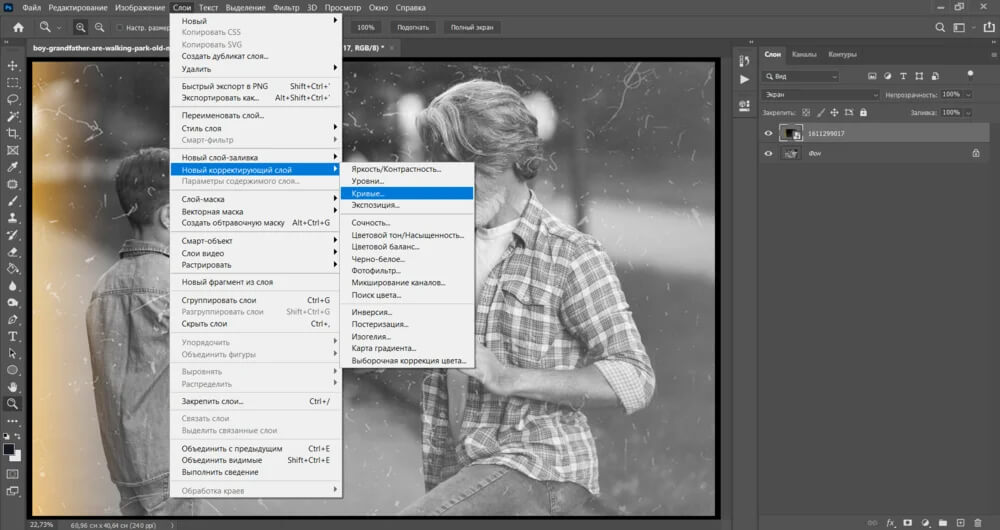Select the Crop tool
The width and height of the screenshot is (1000, 530).
pyautogui.click(x=13, y=133)
